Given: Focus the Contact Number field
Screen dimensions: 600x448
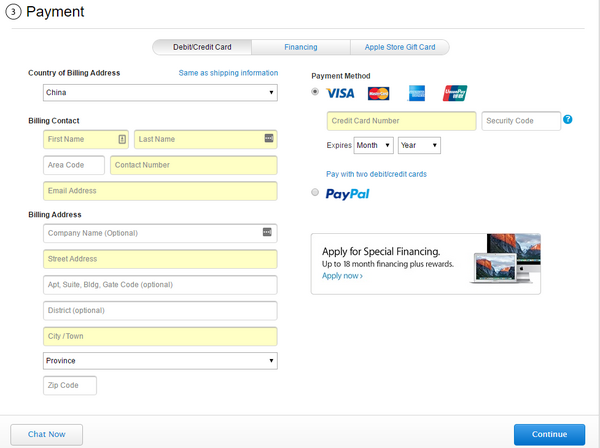Looking at the screenshot, I should pos(194,165).
